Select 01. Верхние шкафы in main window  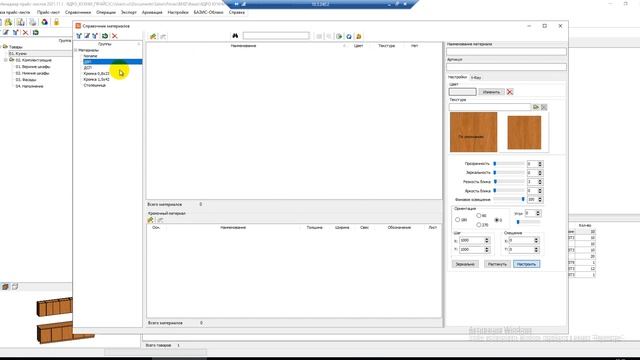click(33, 67)
